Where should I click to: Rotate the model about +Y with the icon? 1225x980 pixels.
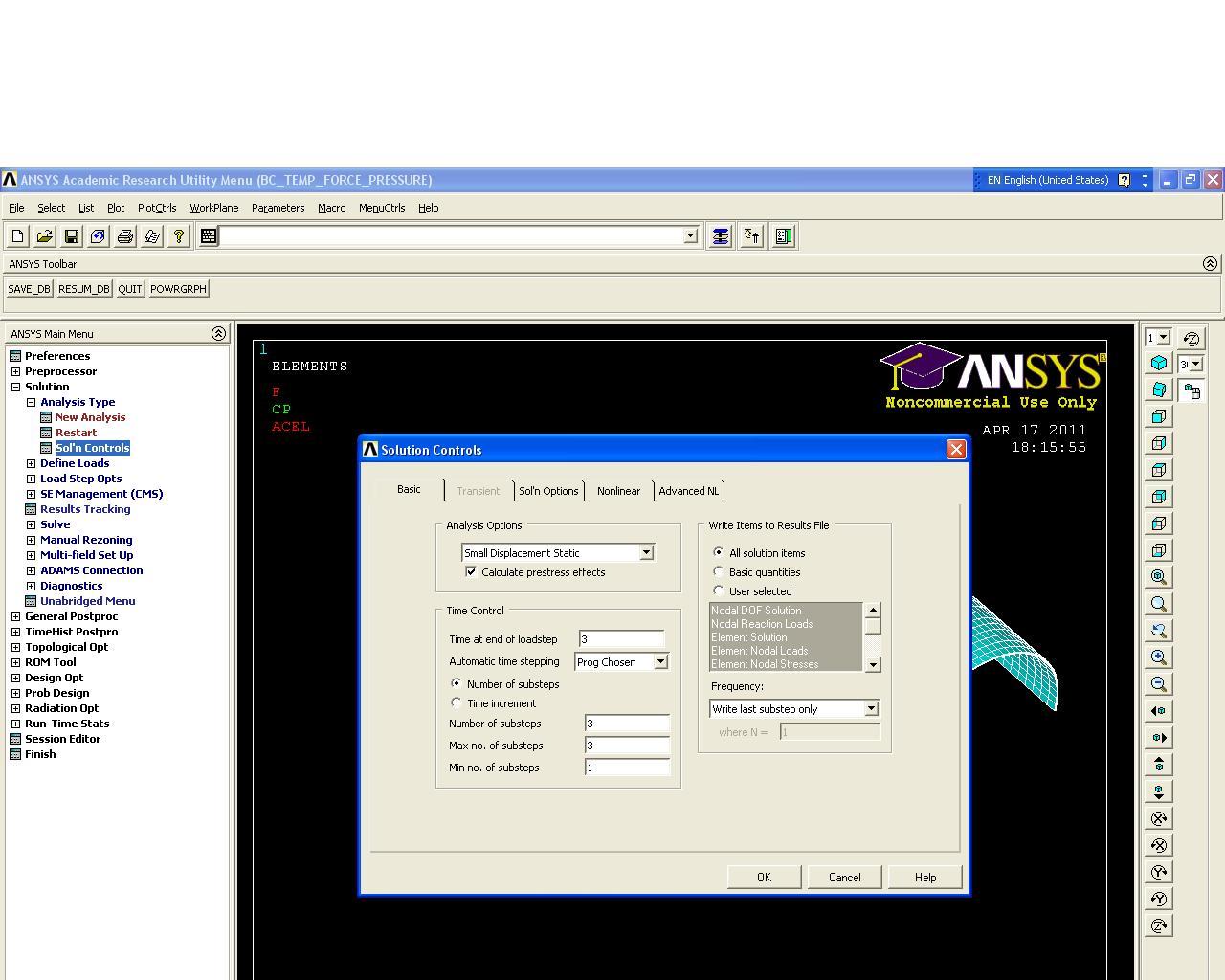click(1159, 872)
